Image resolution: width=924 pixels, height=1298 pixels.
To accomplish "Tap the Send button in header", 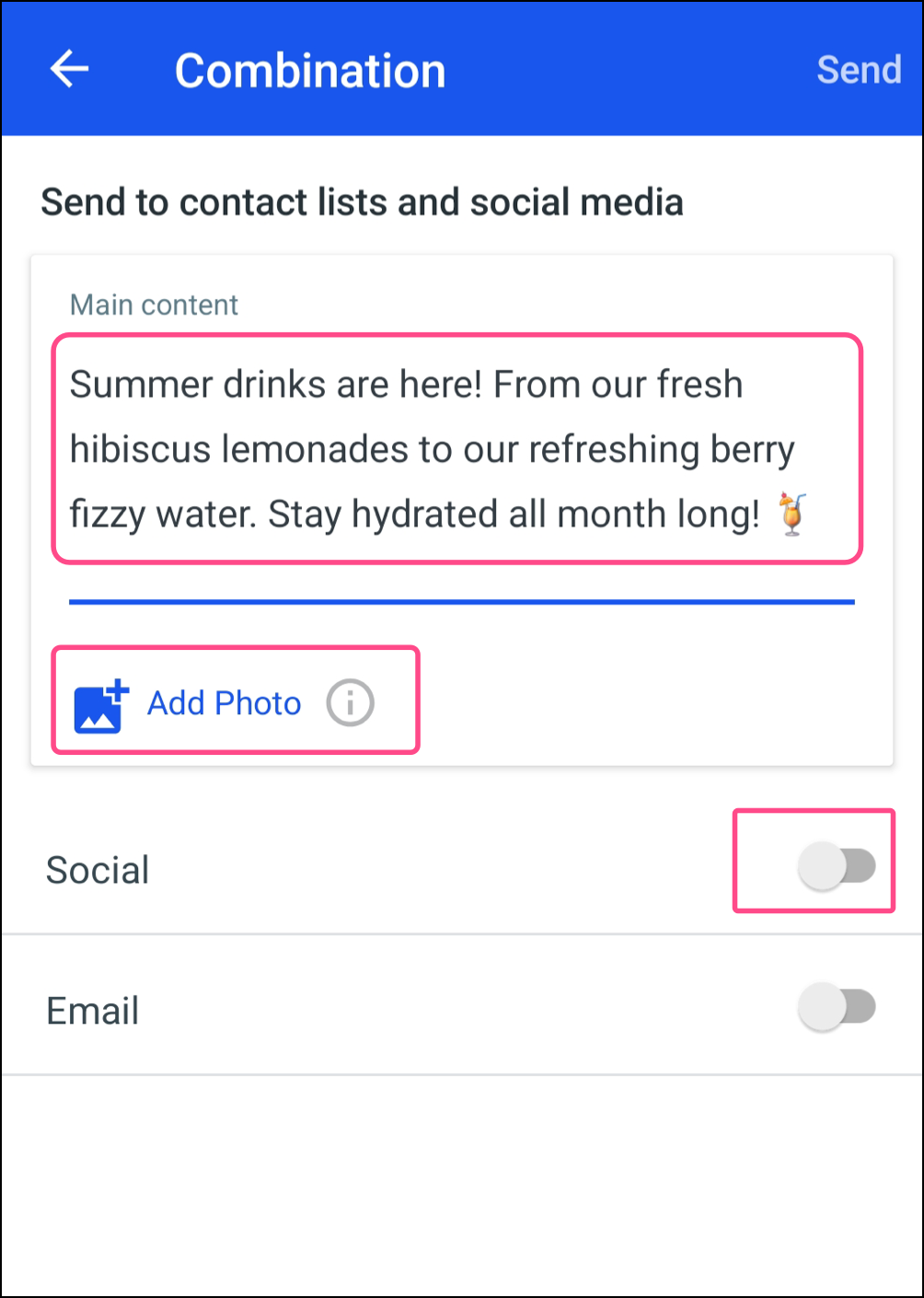I will pos(859,70).
